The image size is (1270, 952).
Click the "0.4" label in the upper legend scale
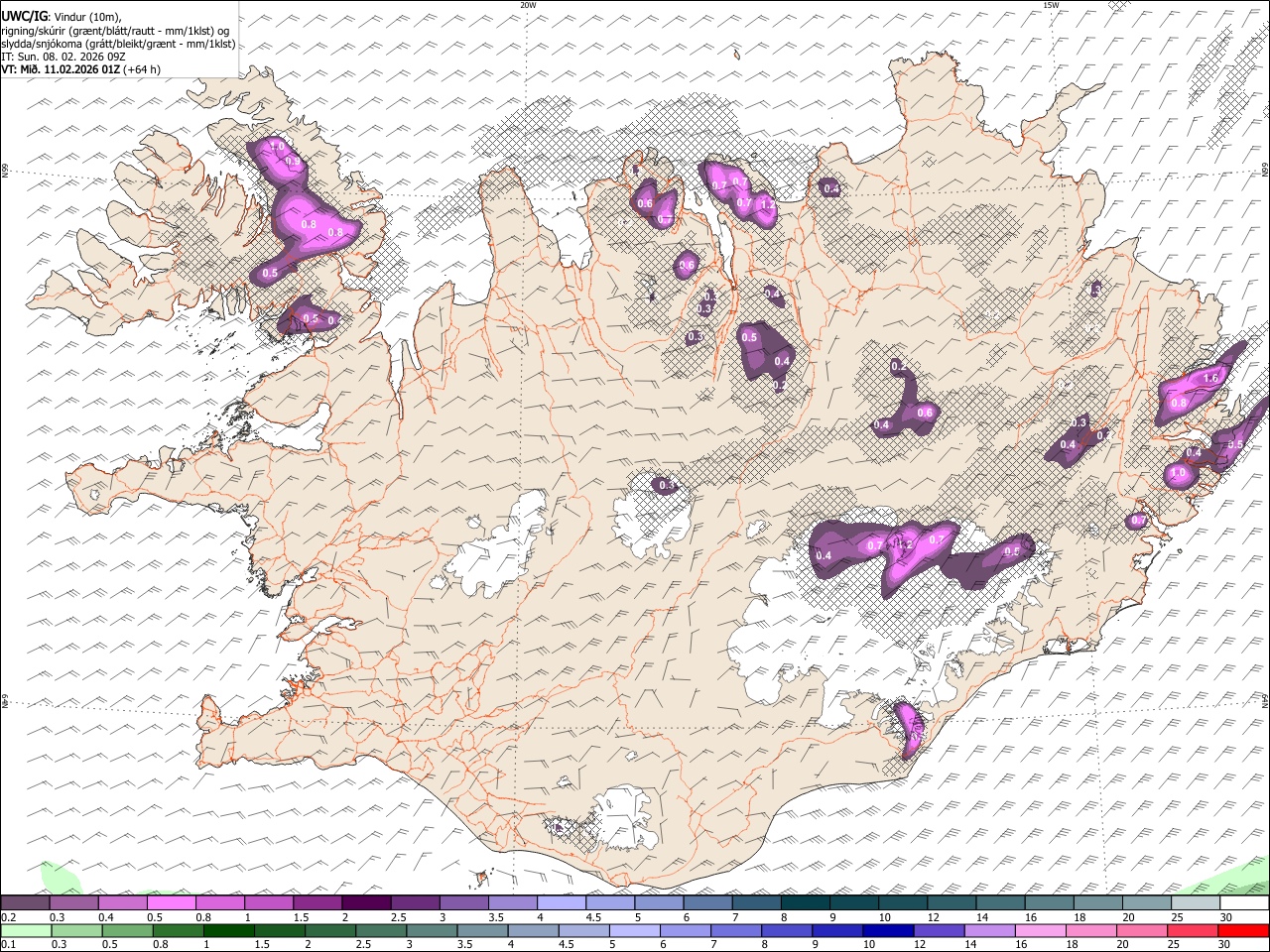coord(106,917)
